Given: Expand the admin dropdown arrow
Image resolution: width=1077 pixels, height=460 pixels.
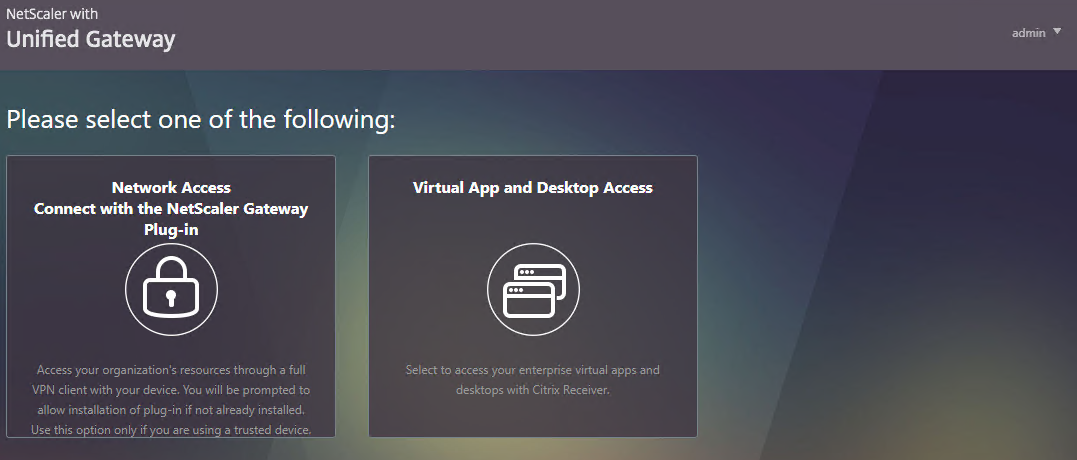Looking at the screenshot, I should pyautogui.click(x=1057, y=32).
